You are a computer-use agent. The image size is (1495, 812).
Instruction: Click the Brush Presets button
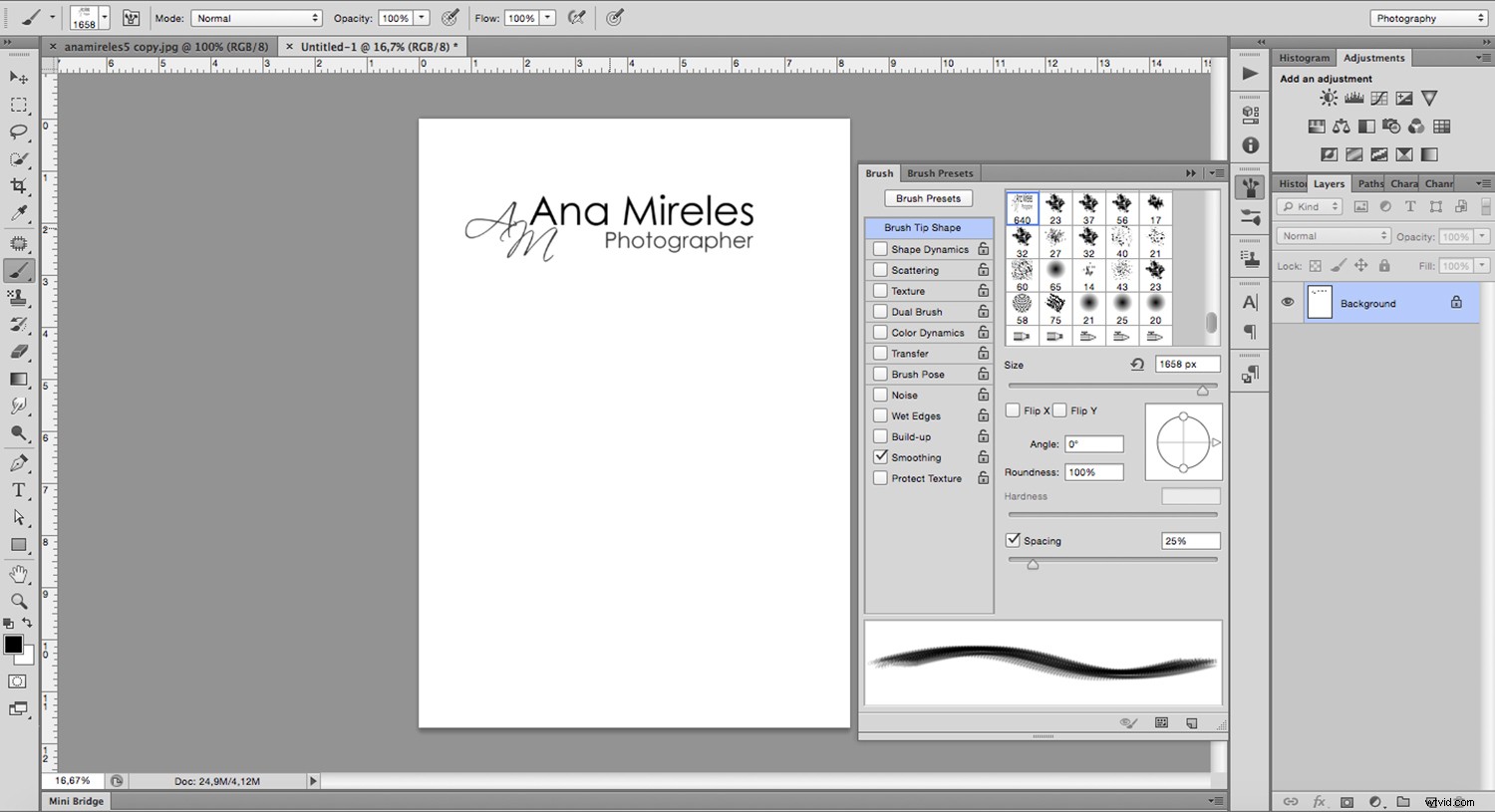click(x=928, y=197)
